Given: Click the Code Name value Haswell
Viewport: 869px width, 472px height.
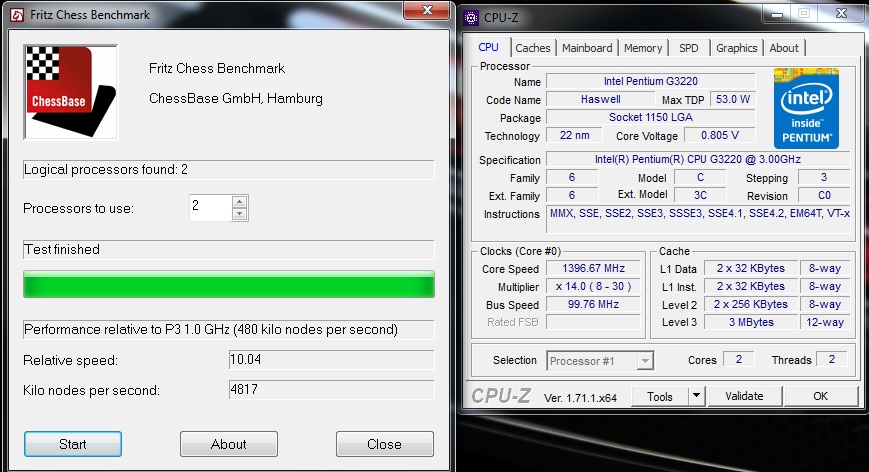Looking at the screenshot, I should [x=601, y=100].
